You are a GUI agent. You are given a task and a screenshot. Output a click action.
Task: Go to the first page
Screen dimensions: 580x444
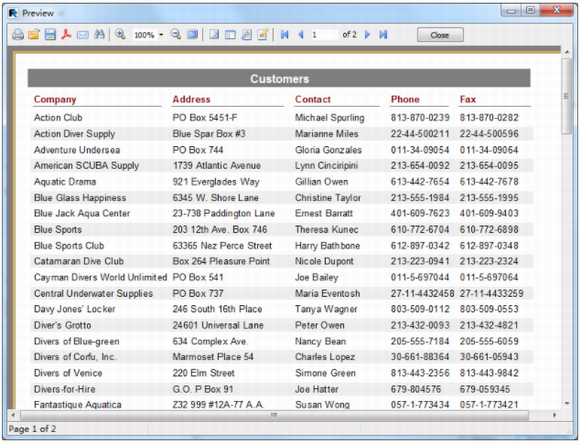click(284, 35)
